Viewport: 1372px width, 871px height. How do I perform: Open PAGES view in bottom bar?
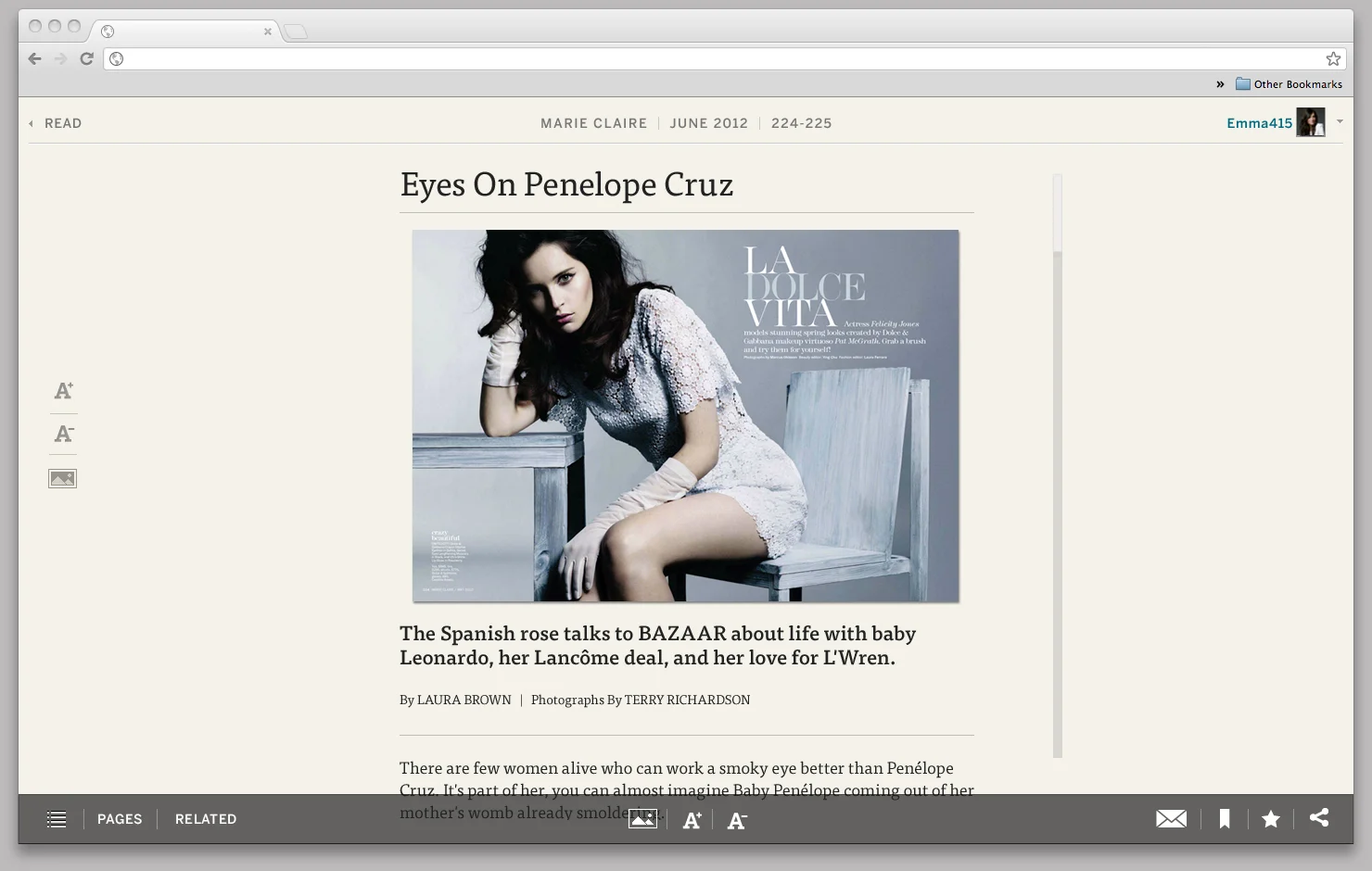point(120,819)
